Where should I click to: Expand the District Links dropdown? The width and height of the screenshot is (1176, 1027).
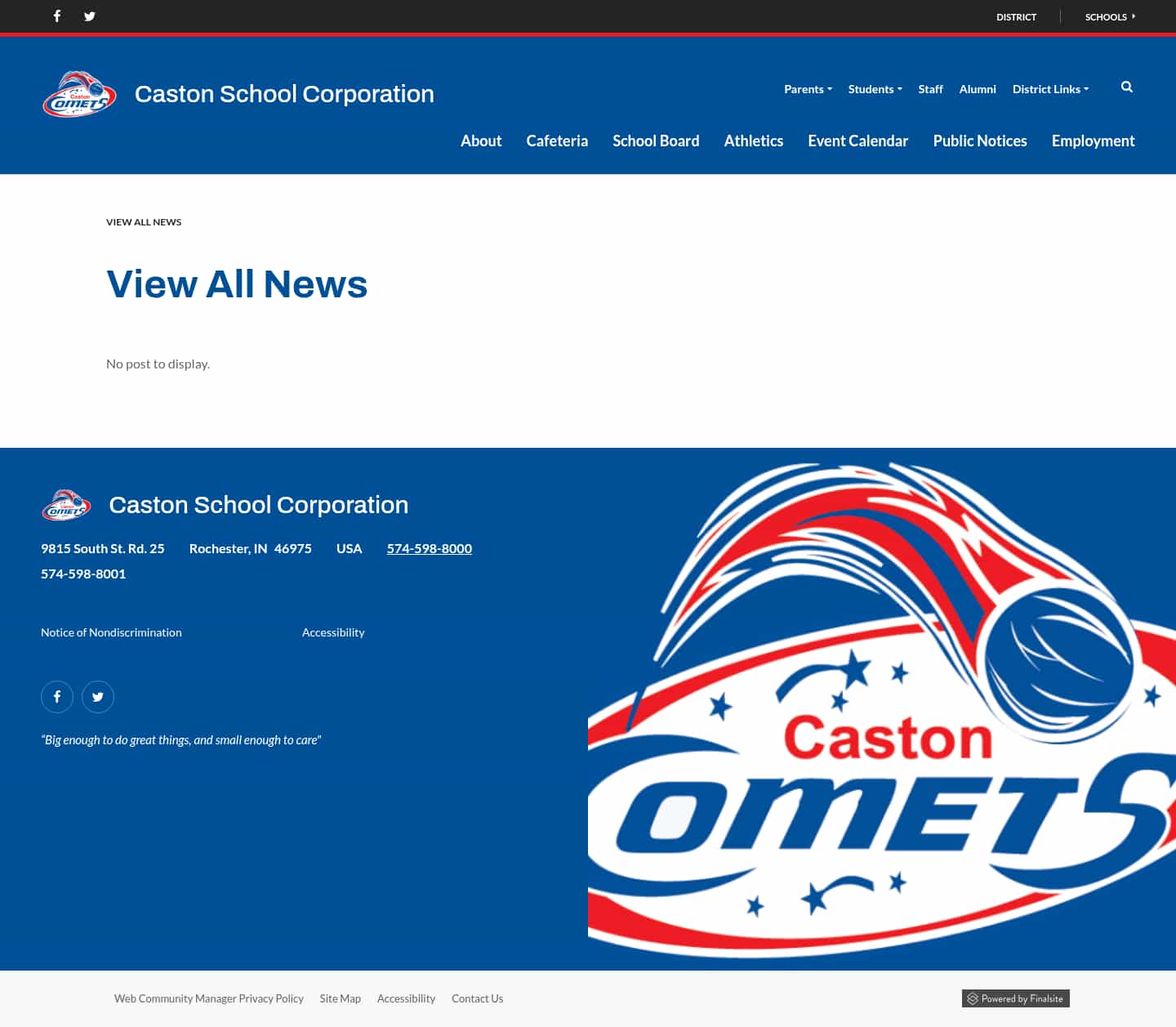[1050, 89]
